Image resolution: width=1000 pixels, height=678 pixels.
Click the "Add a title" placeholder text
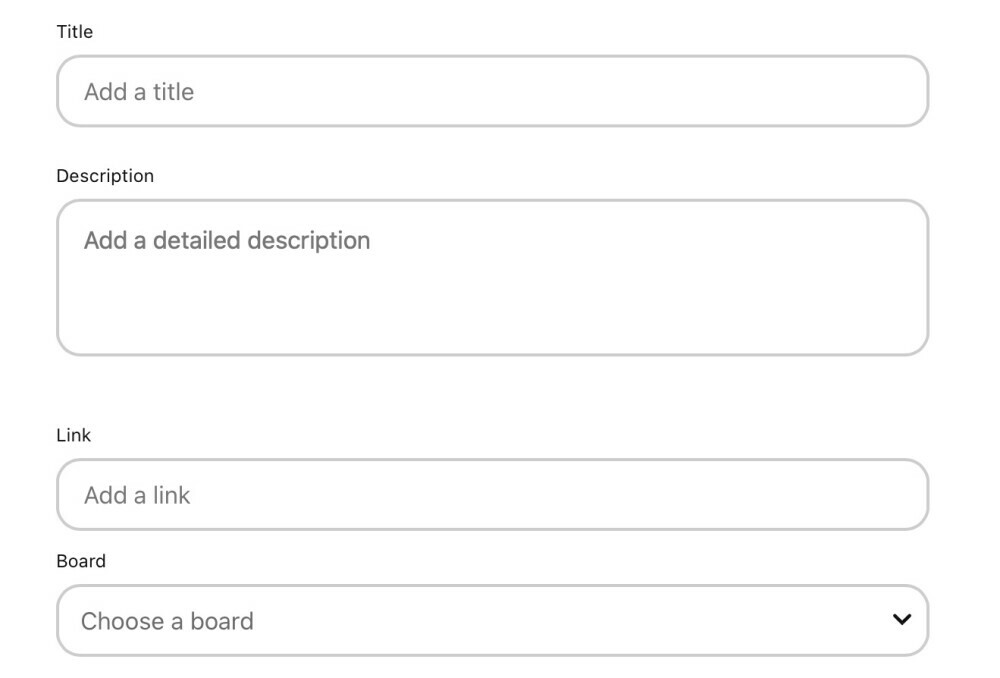139,92
